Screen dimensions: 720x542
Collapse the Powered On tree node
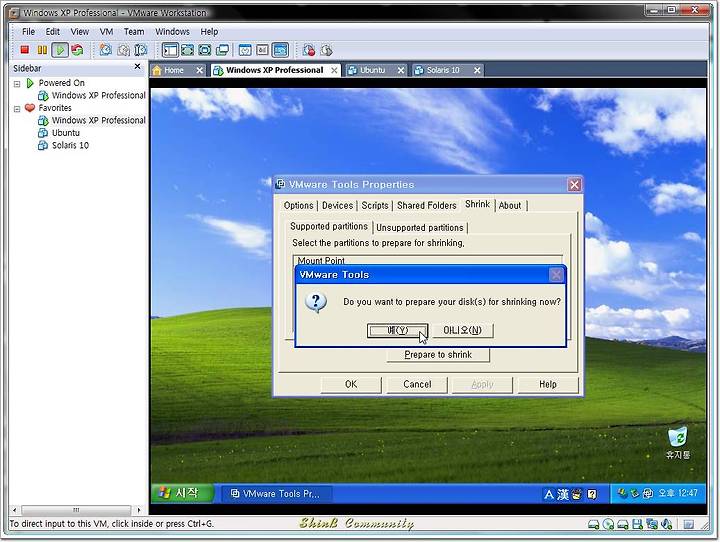tap(17, 84)
